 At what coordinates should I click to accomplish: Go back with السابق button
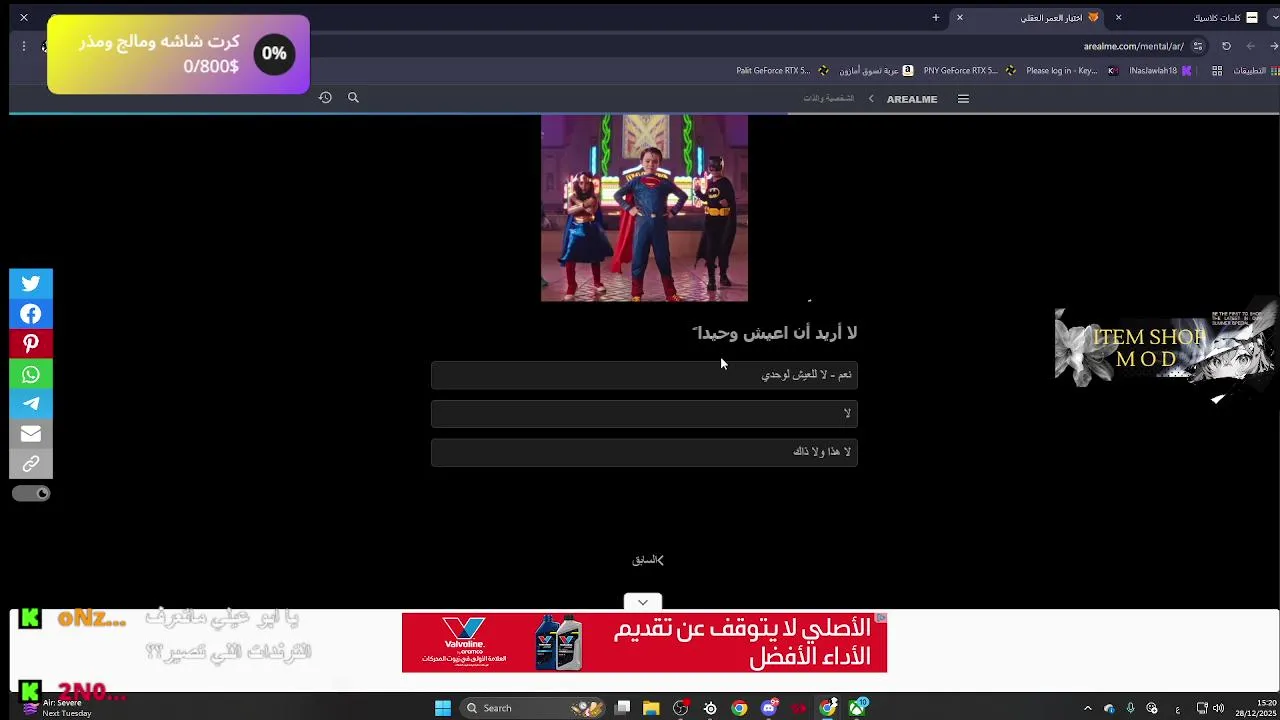(x=647, y=560)
